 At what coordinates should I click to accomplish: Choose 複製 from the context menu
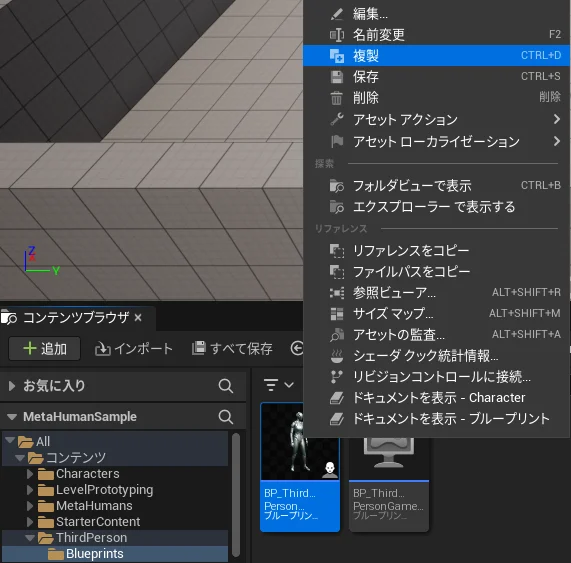[x=436, y=55]
